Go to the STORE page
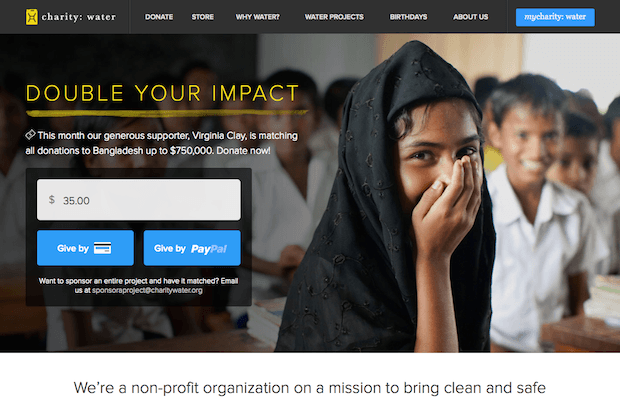This screenshot has width=620, height=400. [202, 17]
